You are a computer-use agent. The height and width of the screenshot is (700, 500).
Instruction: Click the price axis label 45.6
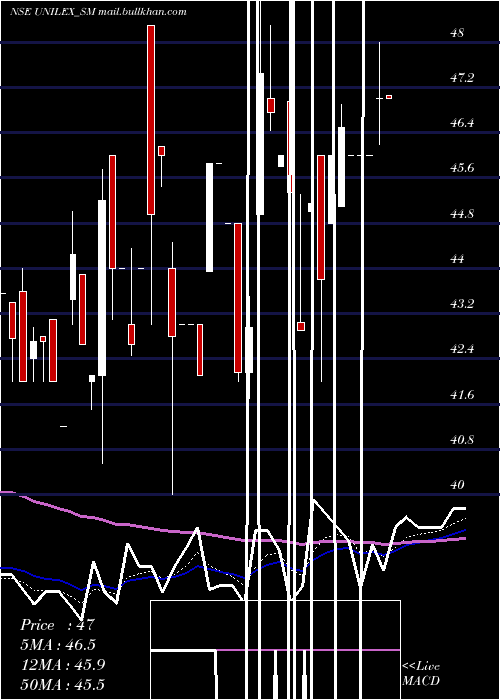pos(462,168)
